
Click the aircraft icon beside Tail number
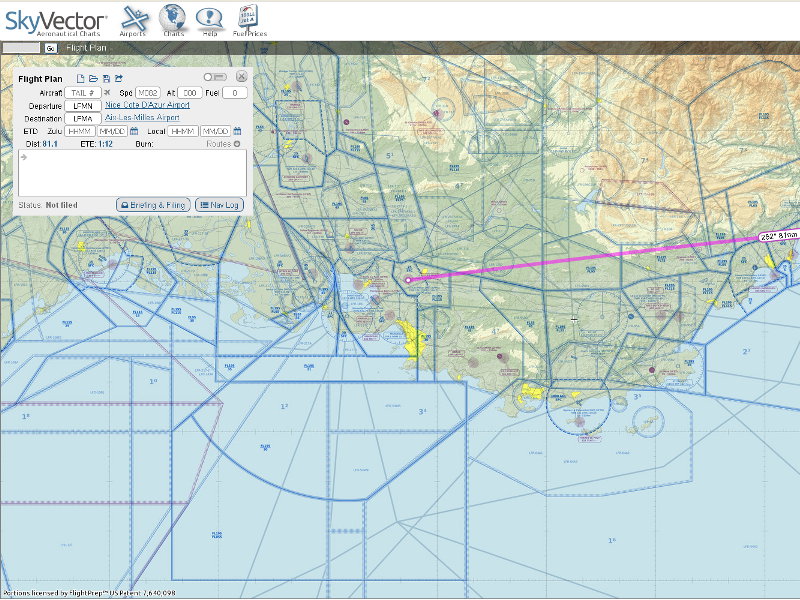point(108,92)
